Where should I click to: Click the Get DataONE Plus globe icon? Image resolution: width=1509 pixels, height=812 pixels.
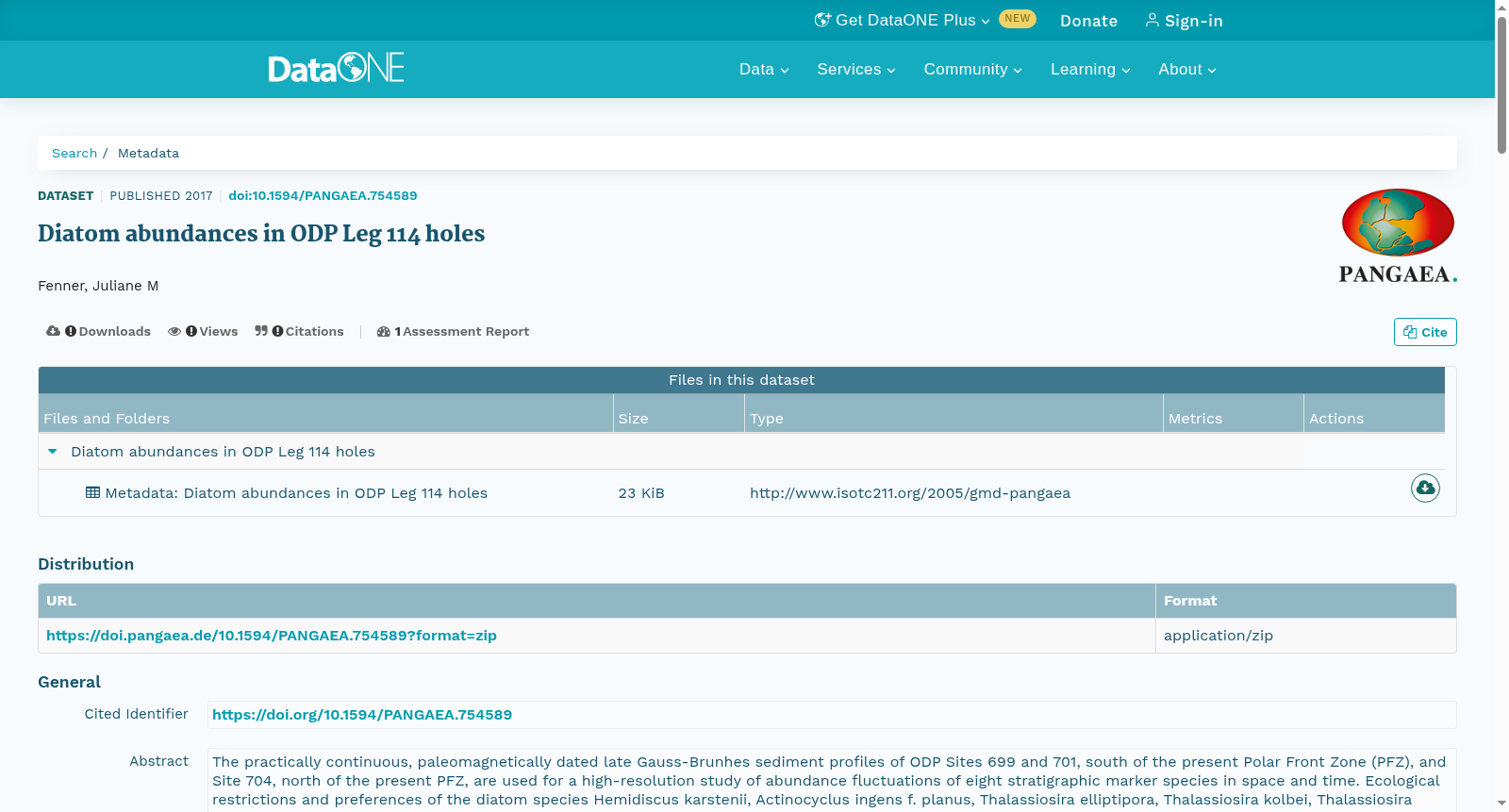click(822, 20)
